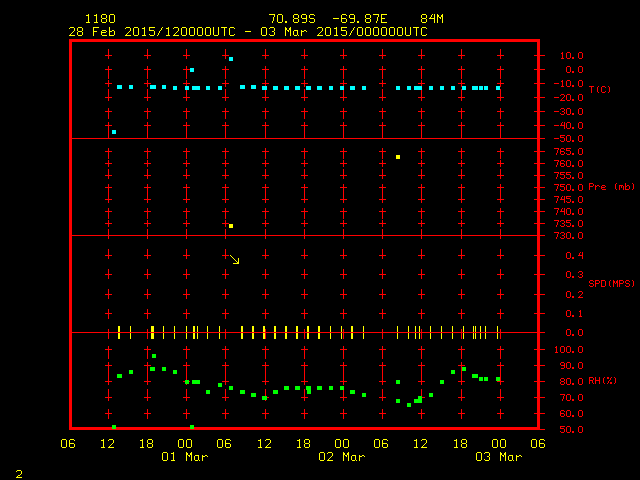This screenshot has height=480, width=640.
Task: Click the wind direction arrow in speed panel
Action: pos(235,260)
